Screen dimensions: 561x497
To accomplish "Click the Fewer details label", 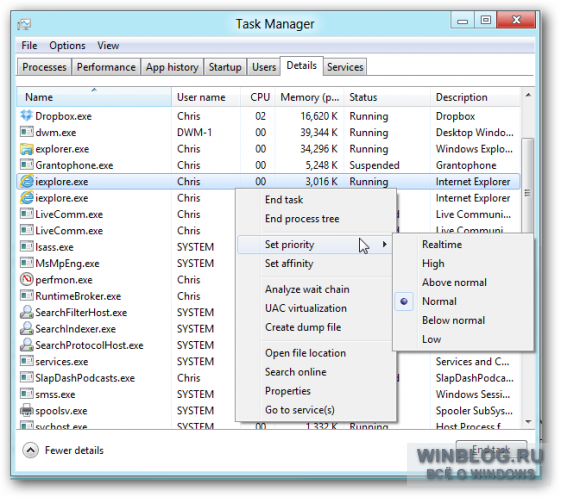I will click(74, 450).
